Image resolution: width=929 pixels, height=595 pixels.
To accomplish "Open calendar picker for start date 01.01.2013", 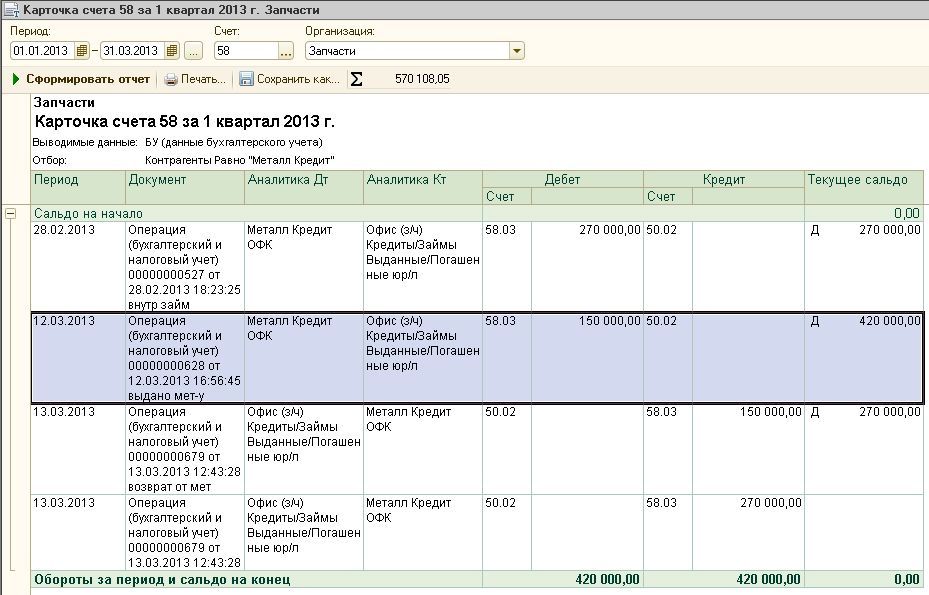I will click(x=82, y=51).
